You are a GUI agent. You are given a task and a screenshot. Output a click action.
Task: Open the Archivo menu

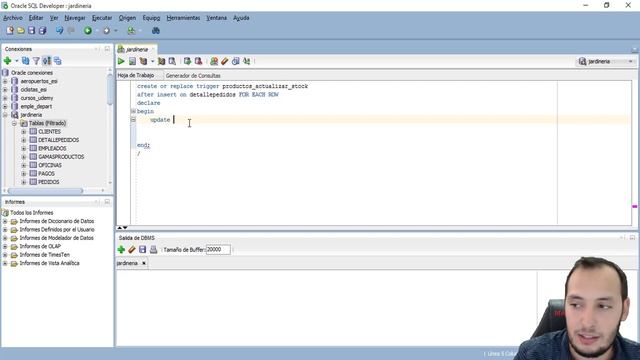point(13,18)
